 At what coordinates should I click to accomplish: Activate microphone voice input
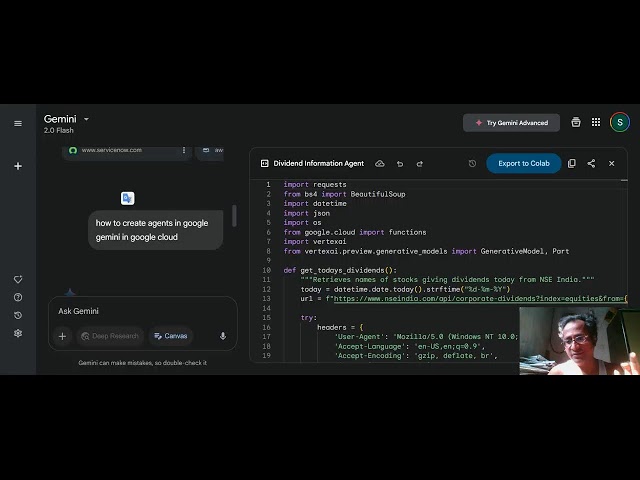[223, 336]
